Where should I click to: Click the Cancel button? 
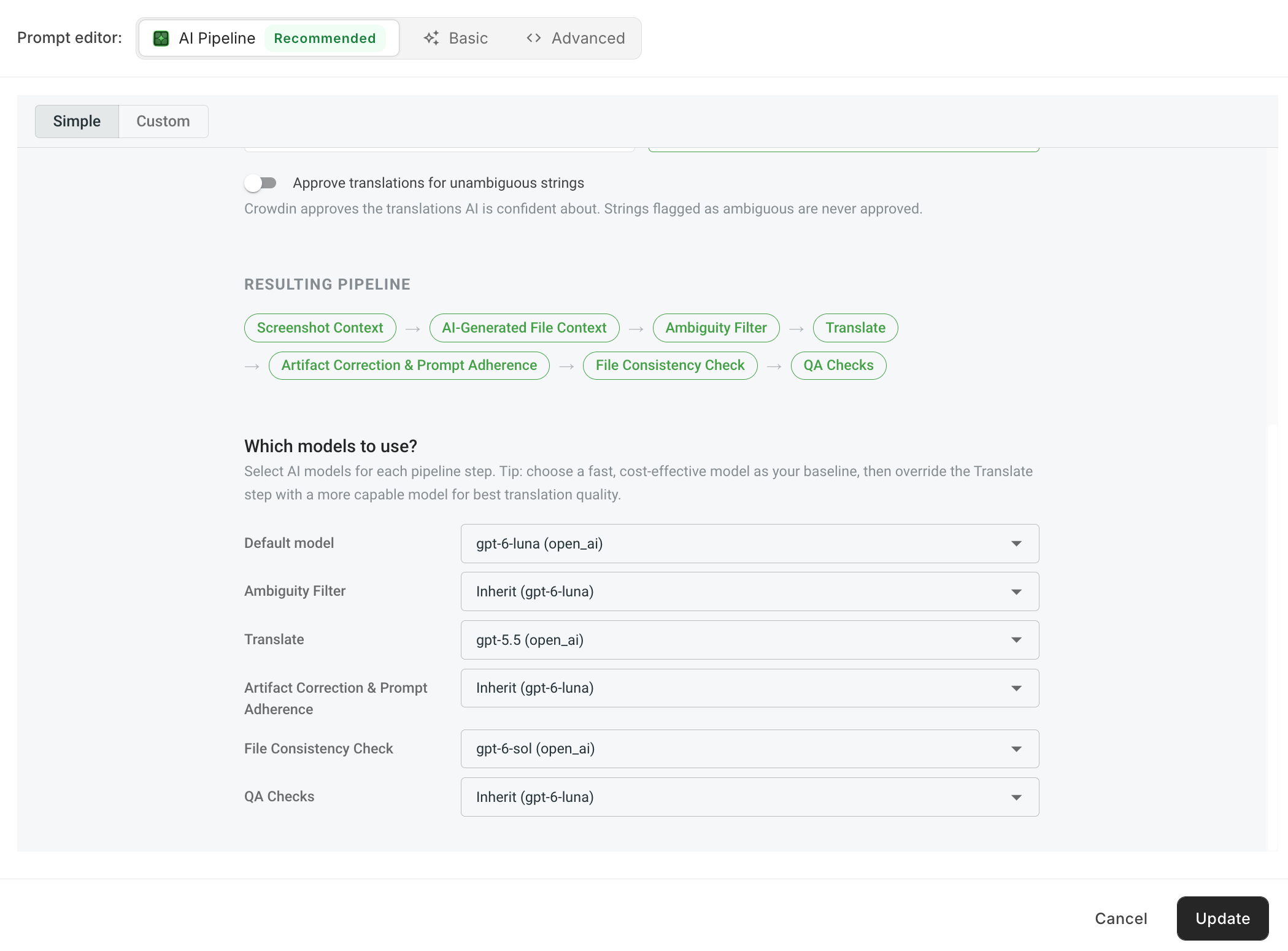[x=1121, y=918]
